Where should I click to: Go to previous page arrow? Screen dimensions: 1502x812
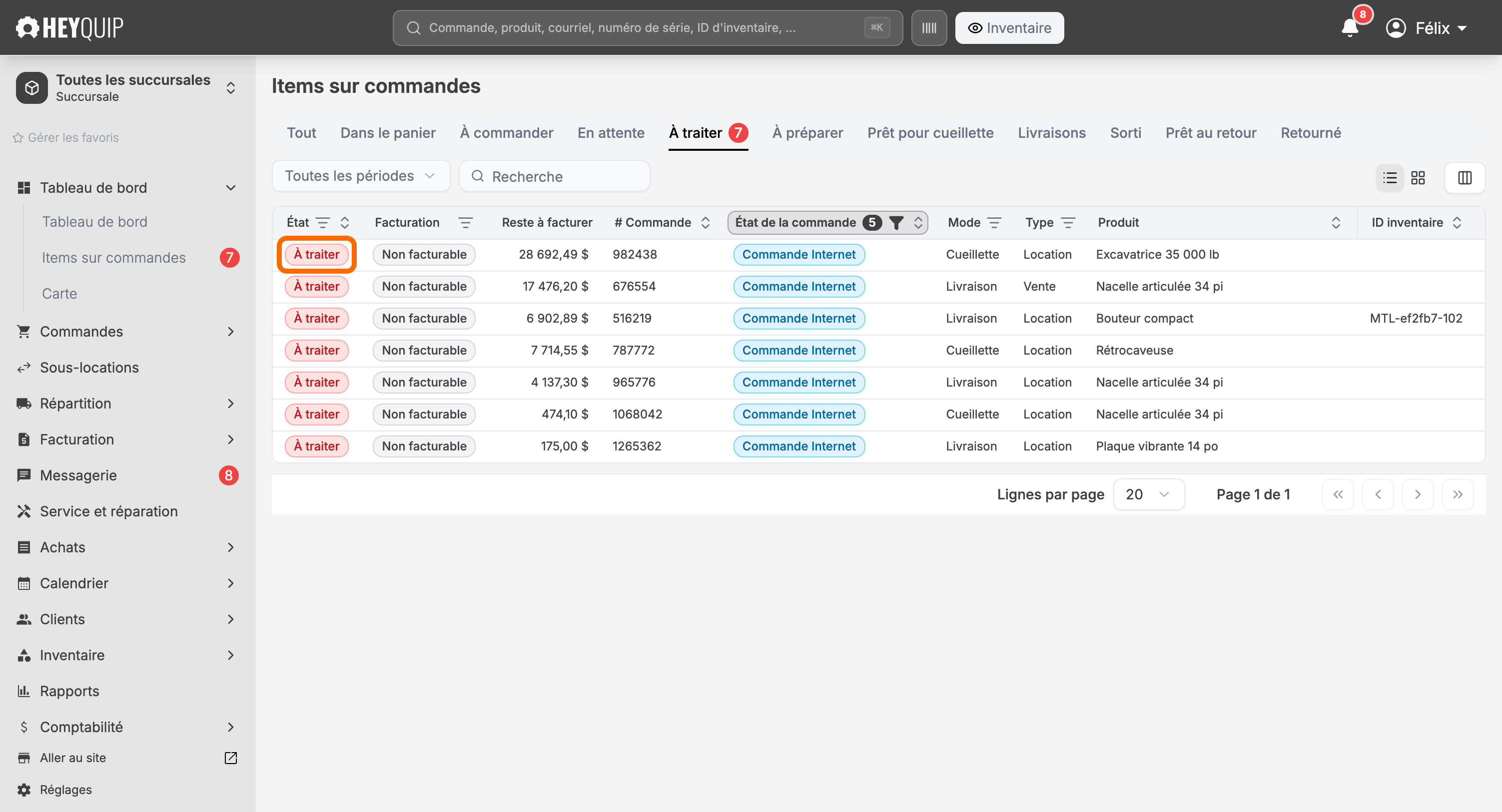click(1378, 494)
